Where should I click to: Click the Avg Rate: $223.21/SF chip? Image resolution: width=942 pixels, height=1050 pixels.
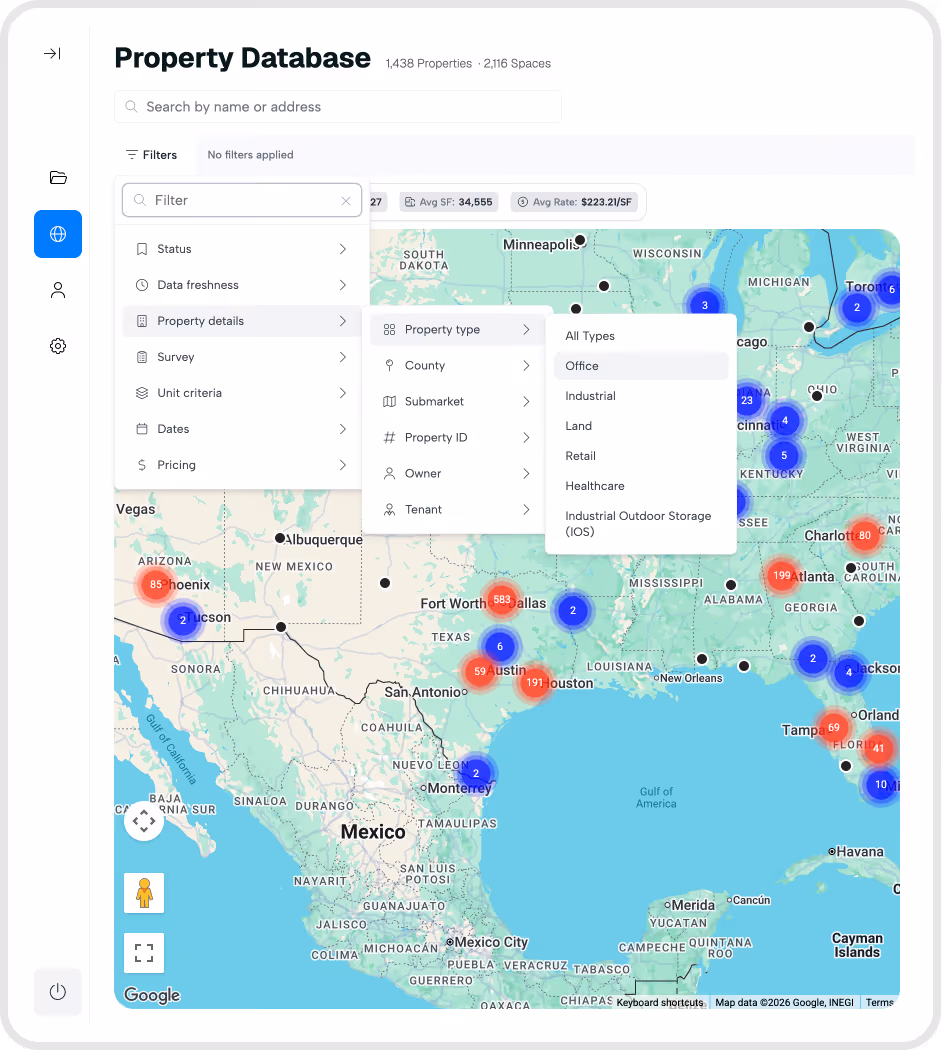(x=574, y=202)
